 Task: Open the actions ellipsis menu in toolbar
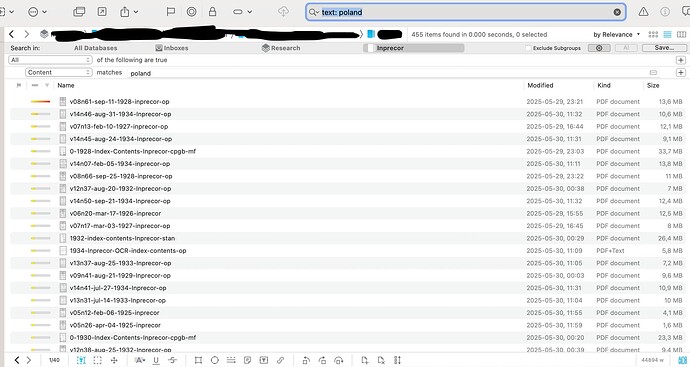click(x=37, y=12)
